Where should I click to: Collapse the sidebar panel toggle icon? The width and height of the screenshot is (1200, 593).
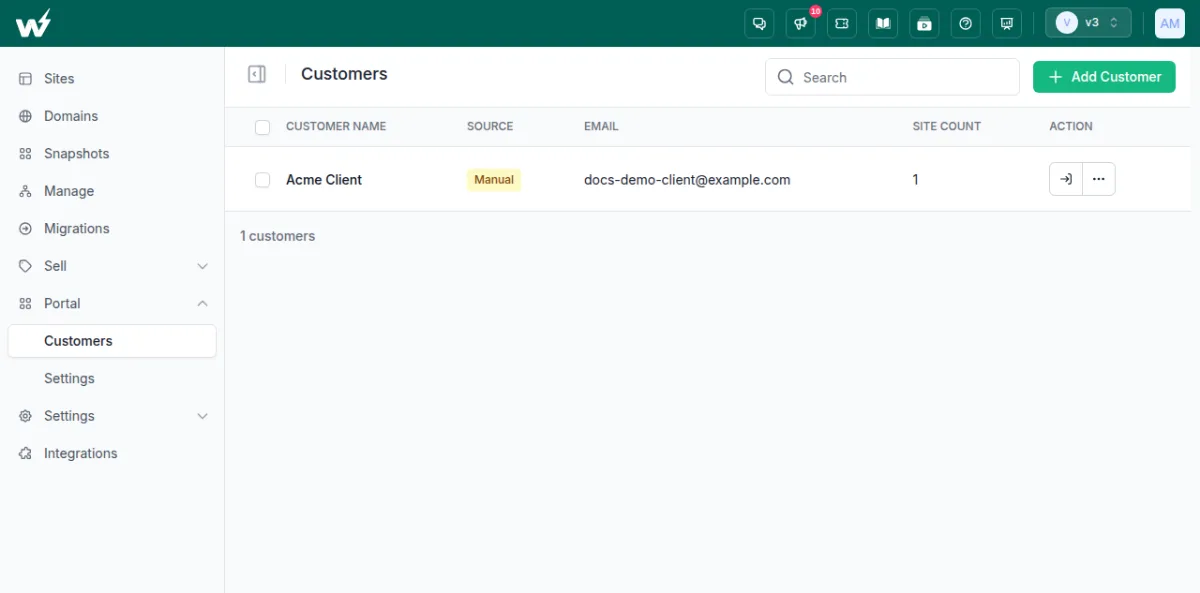pos(257,74)
